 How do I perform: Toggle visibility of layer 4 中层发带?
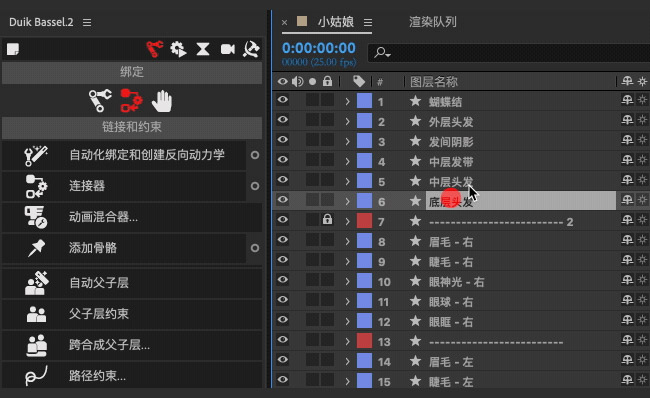tap(283, 160)
